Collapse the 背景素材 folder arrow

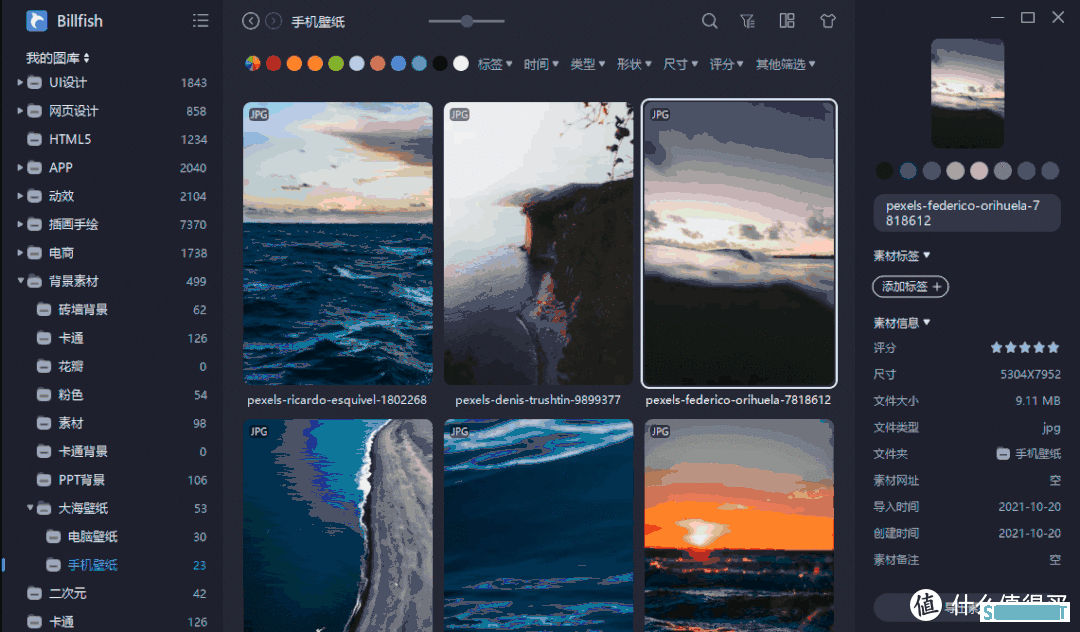(20, 280)
